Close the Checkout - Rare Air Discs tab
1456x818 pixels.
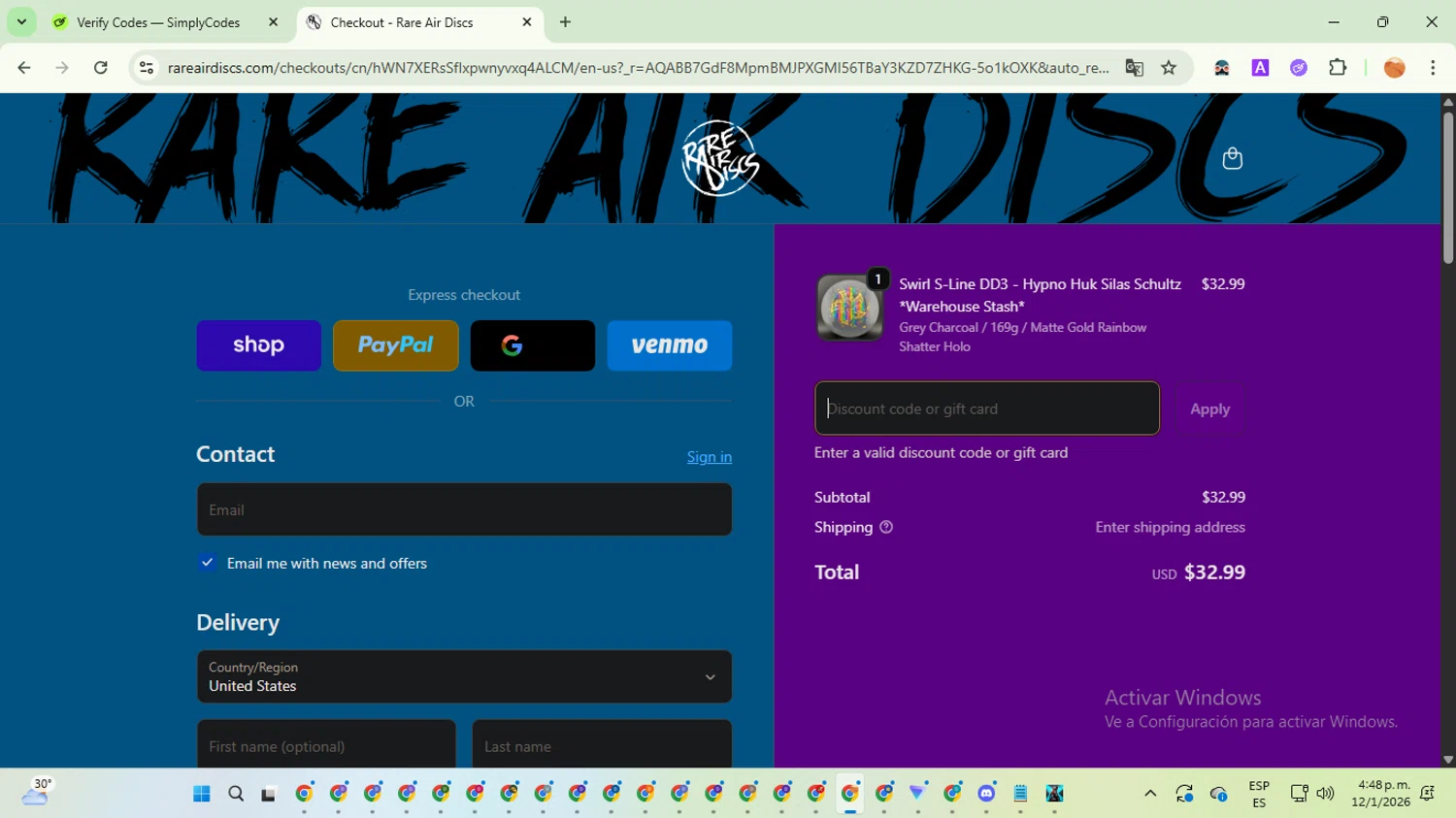point(527,22)
